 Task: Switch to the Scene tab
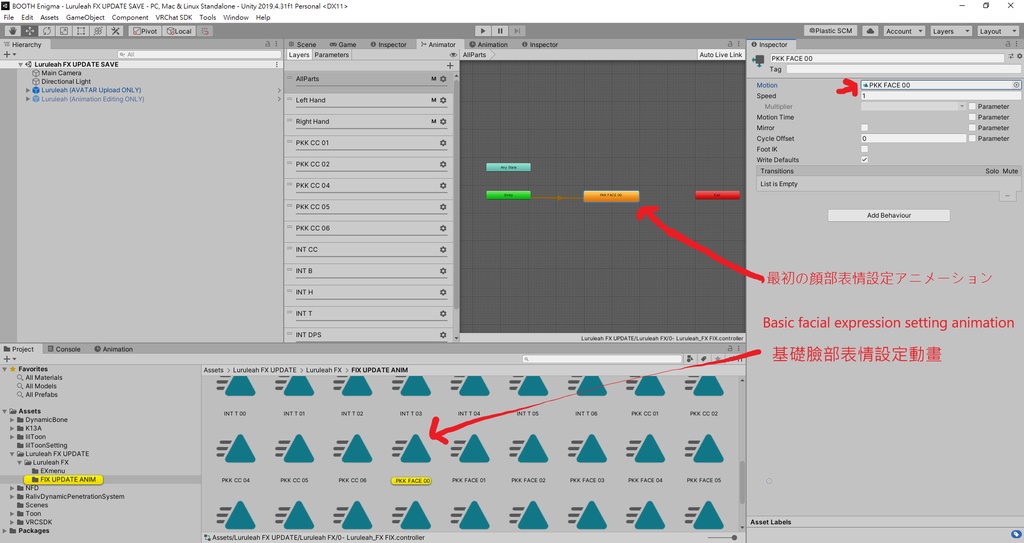click(x=302, y=44)
